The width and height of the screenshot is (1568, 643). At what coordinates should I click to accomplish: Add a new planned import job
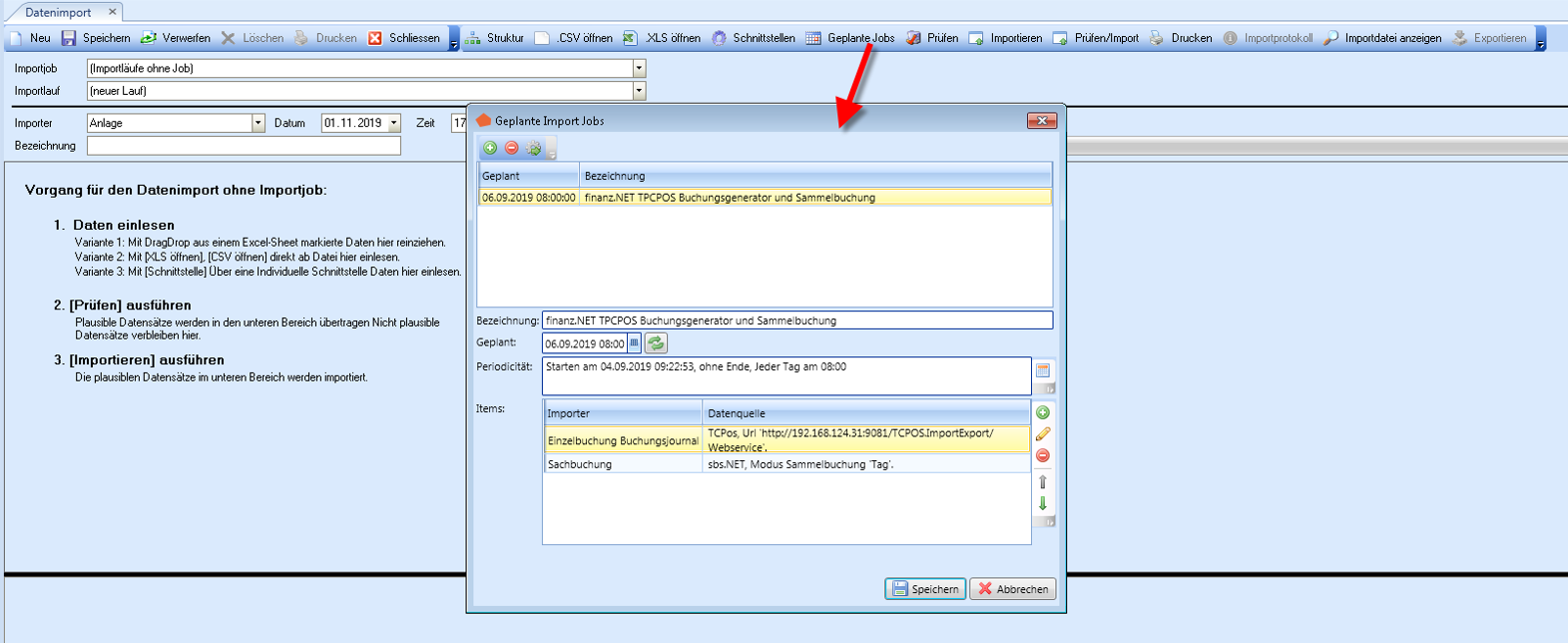[x=490, y=148]
